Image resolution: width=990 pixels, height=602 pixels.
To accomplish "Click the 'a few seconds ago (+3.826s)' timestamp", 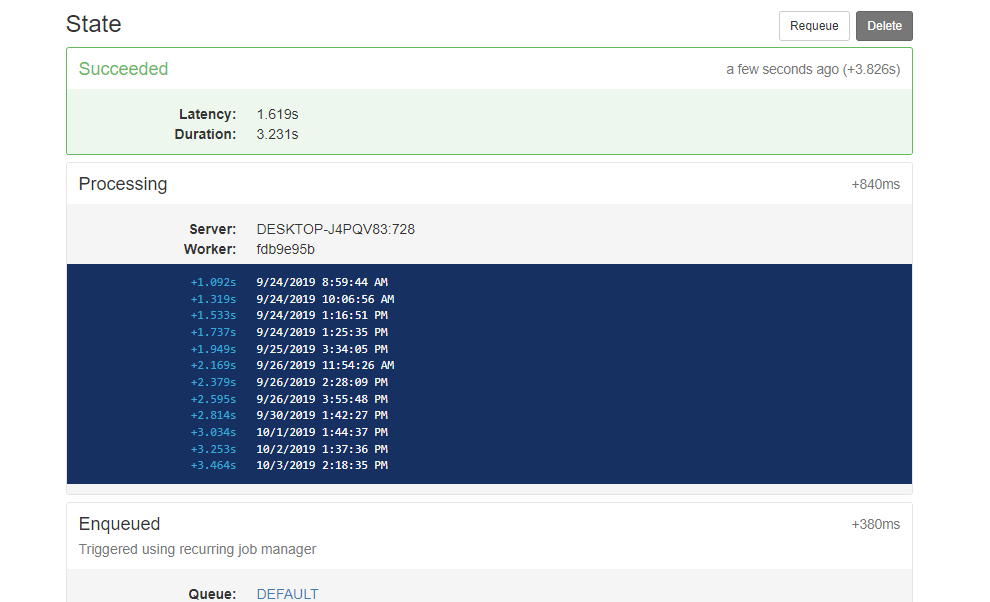I will [813, 69].
